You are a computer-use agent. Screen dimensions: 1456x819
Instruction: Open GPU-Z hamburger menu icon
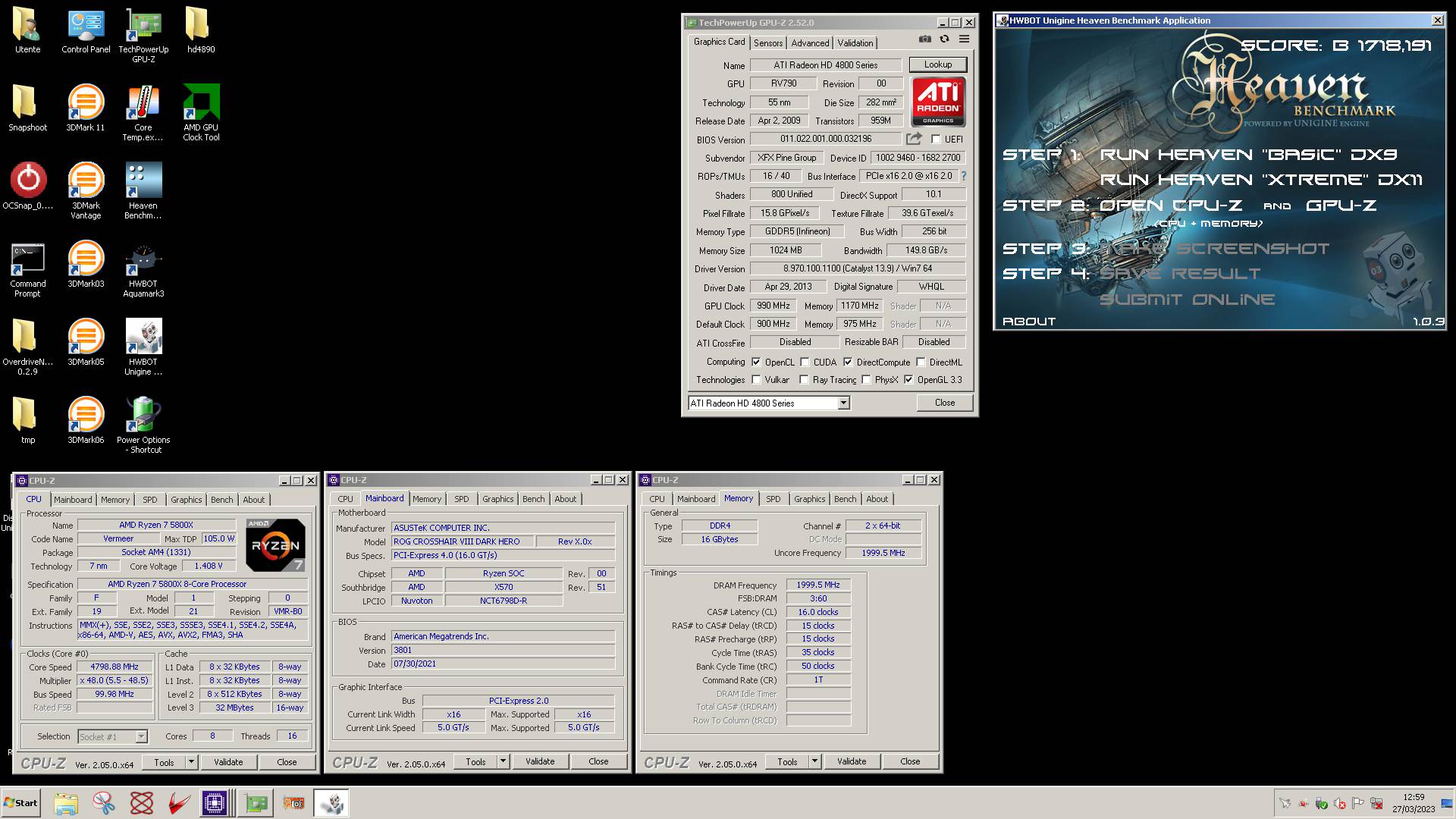(964, 39)
